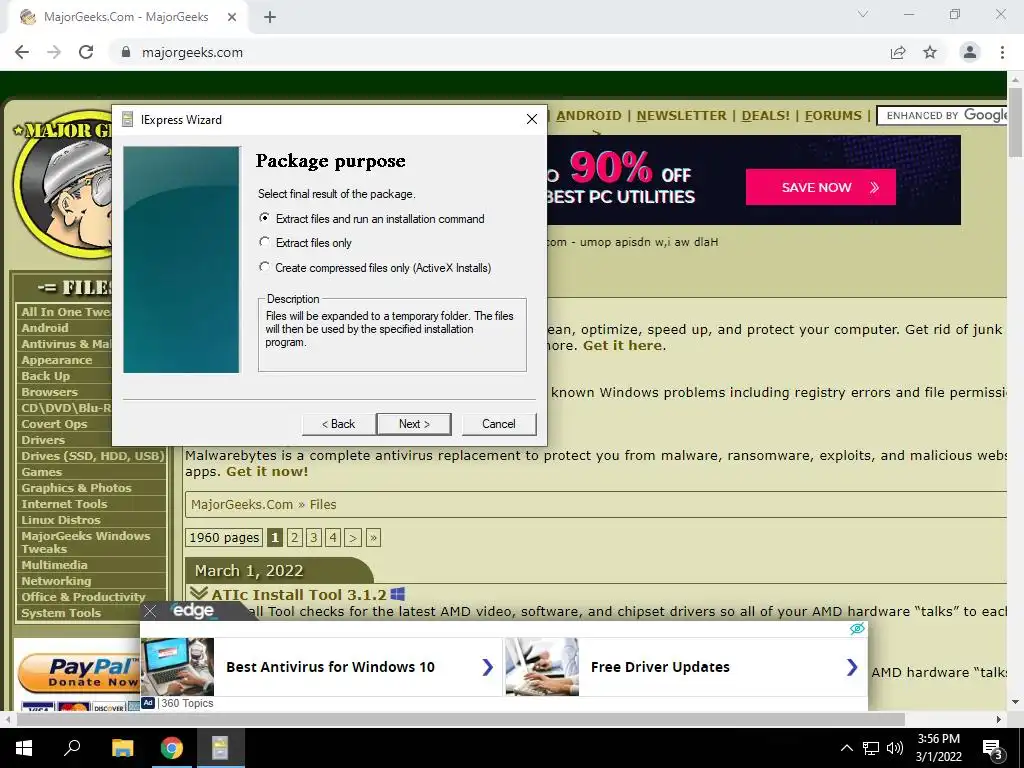Share this page via Chrome share icon
Screen dimensions: 1024x768
[898, 52]
